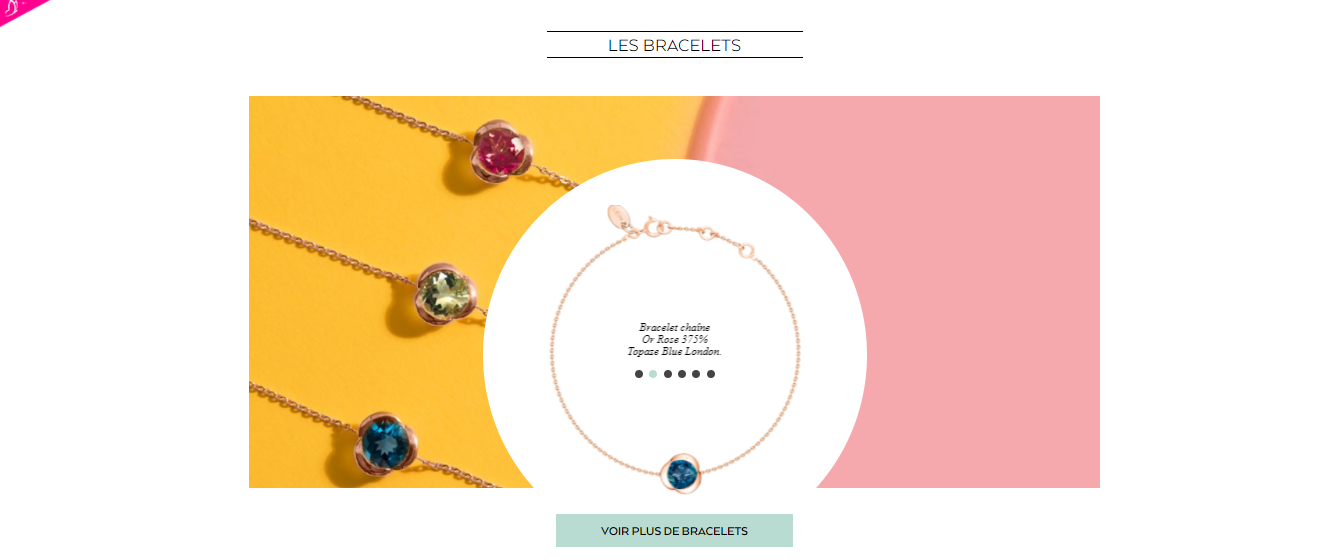
Task: Jump to the fourth carousel dot
Action: point(682,374)
